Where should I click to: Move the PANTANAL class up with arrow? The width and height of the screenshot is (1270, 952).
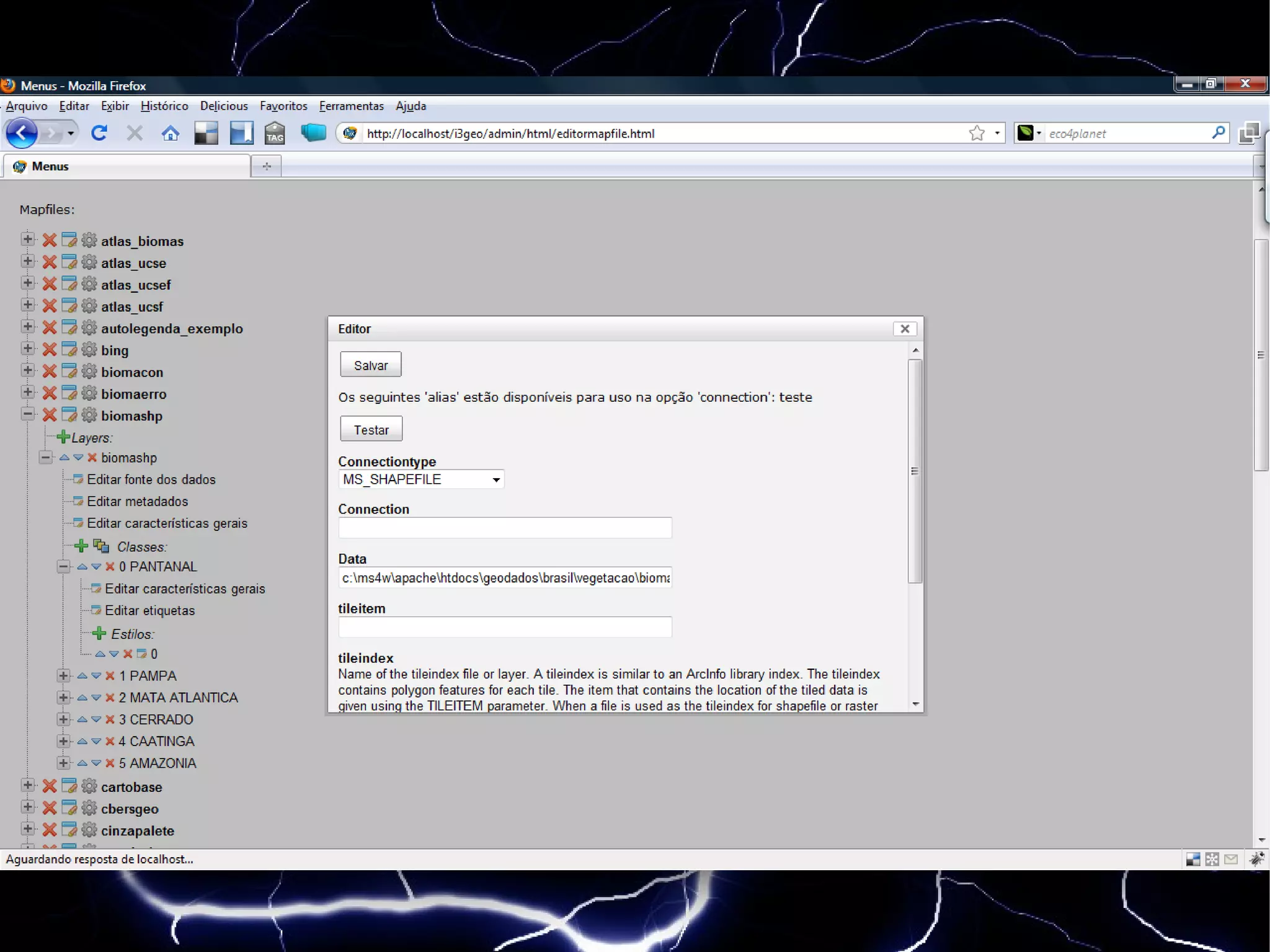point(82,566)
